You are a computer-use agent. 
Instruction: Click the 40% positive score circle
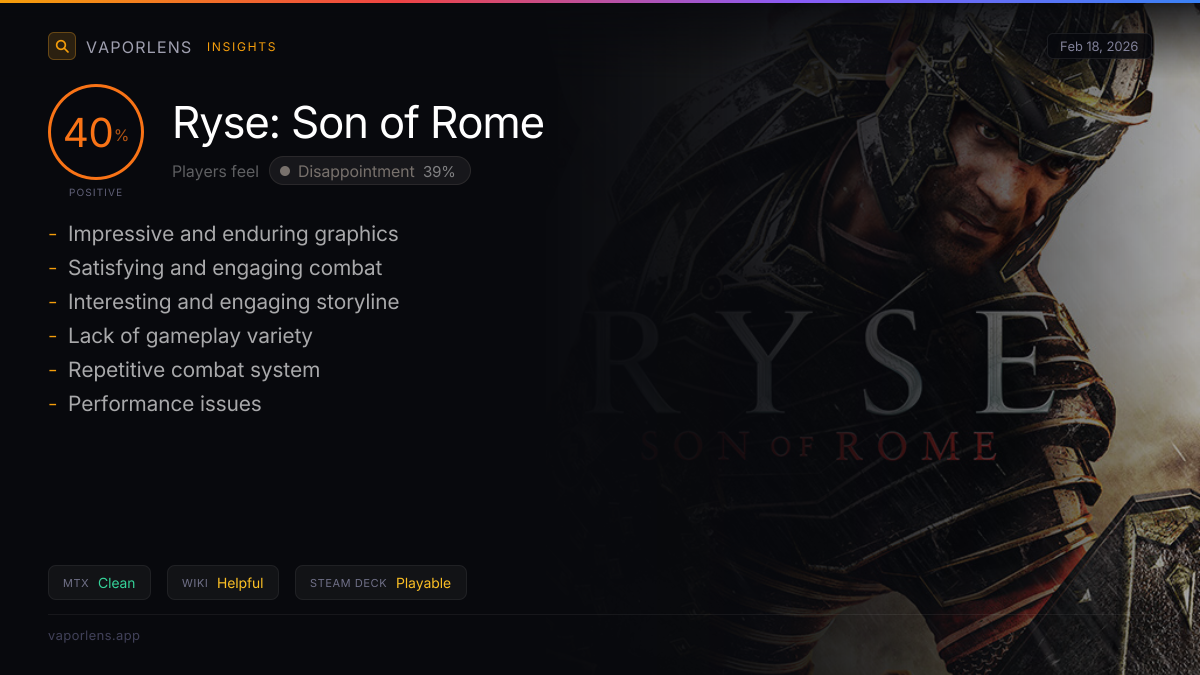pos(96,132)
